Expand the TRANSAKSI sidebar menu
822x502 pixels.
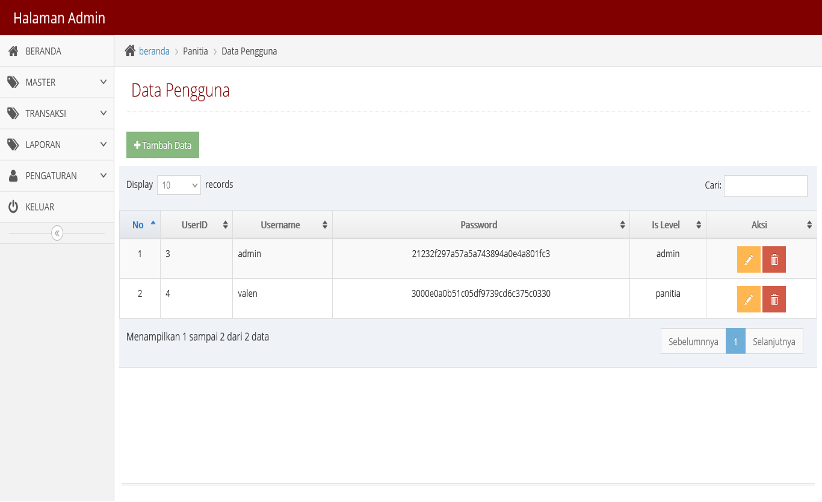57,113
